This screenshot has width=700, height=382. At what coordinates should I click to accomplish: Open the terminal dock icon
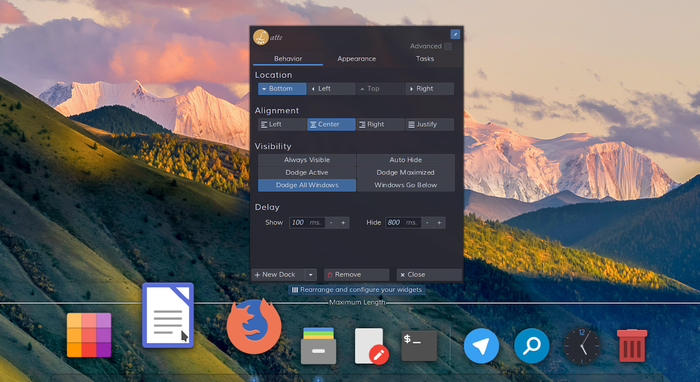point(419,346)
